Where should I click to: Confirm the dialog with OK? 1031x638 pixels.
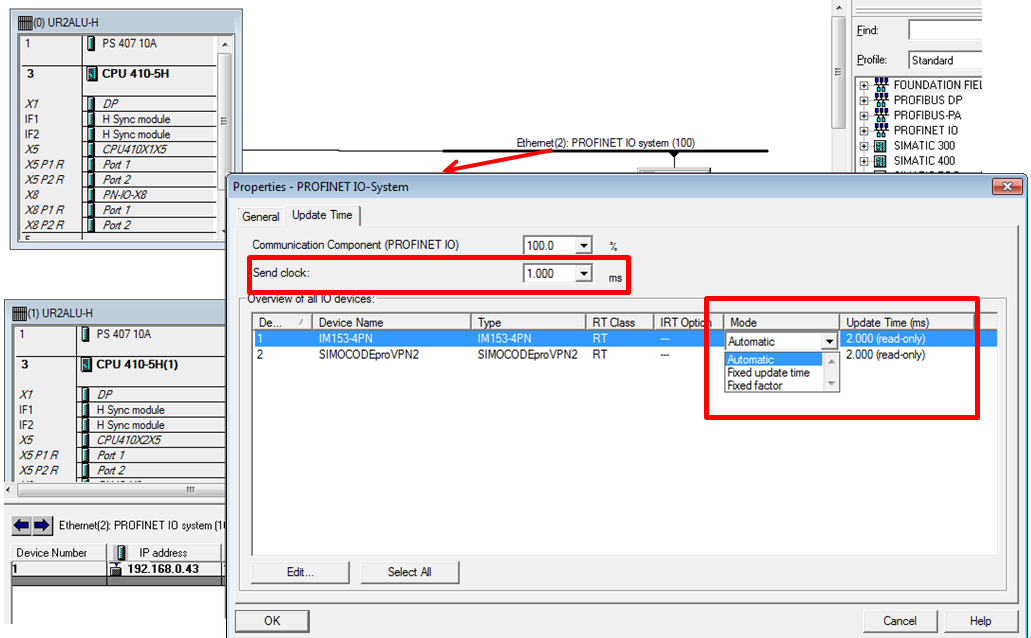(x=272, y=621)
